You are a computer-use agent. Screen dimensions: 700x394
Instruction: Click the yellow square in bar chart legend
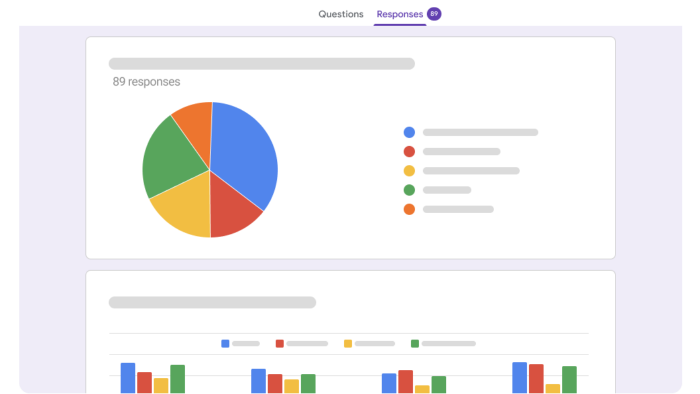click(x=348, y=344)
